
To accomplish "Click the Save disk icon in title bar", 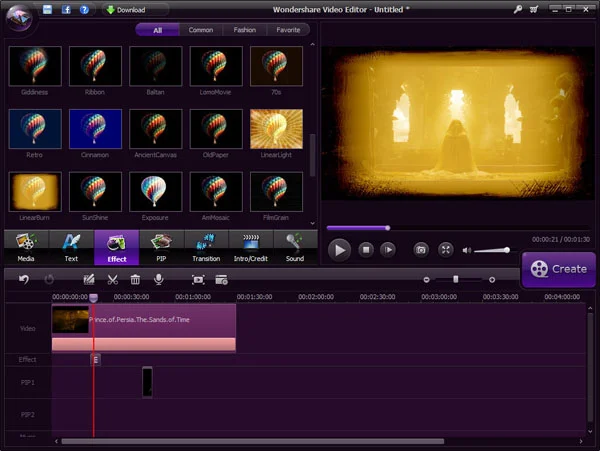I will [x=48, y=9].
